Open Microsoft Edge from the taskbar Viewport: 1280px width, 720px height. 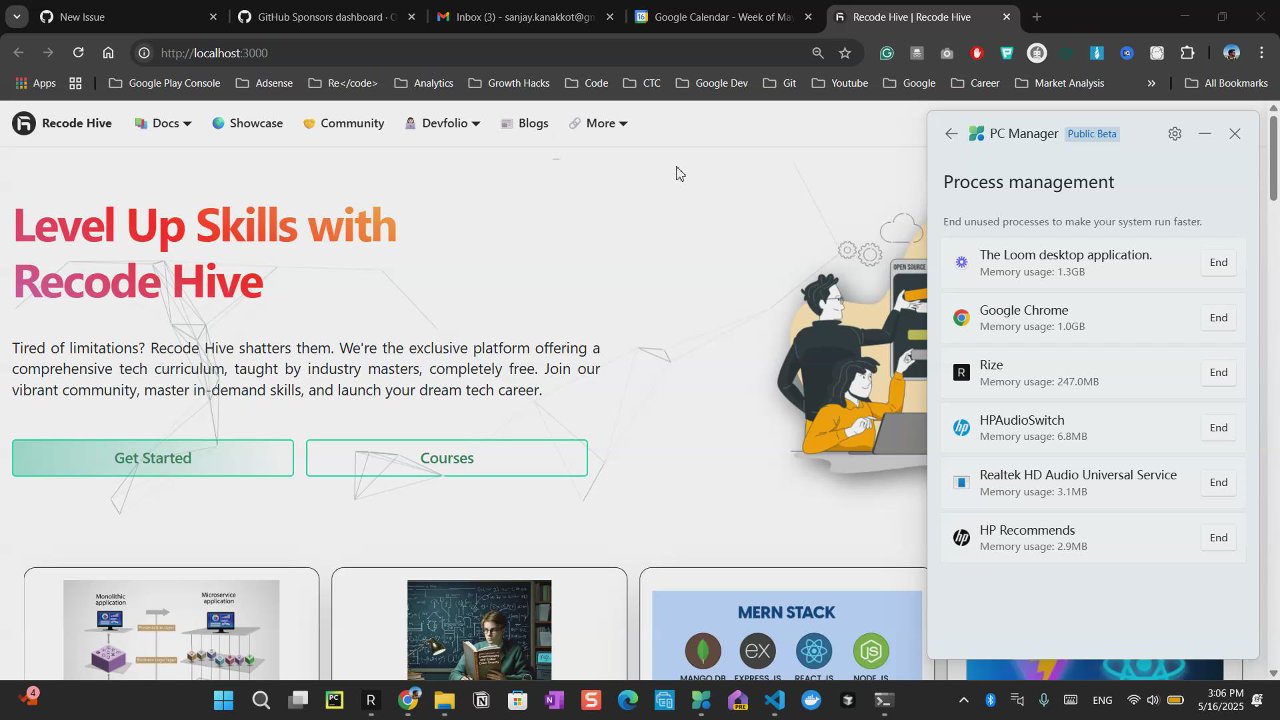click(628, 700)
